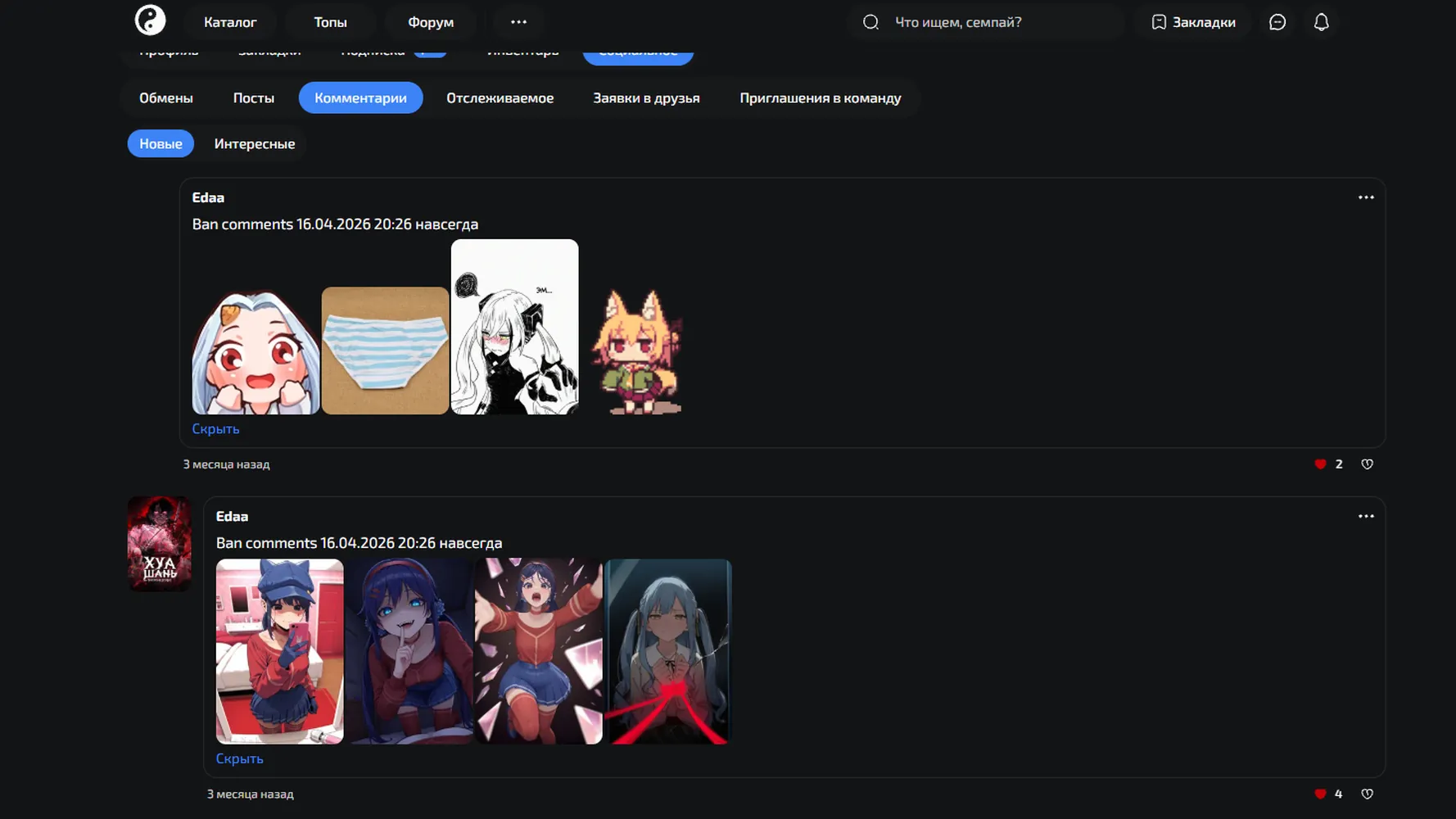
Task: Switch to the Посты tab
Action: 254,98
